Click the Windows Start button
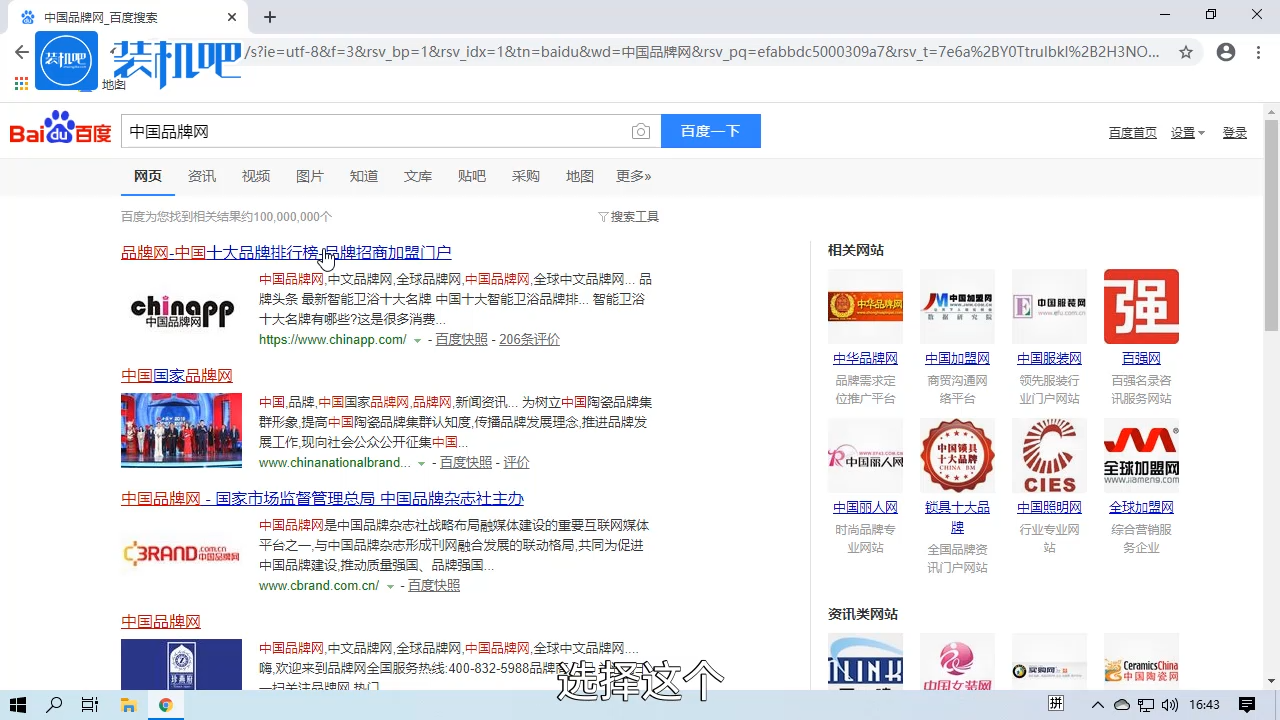Image resolution: width=1280 pixels, height=720 pixels. [x=20, y=705]
